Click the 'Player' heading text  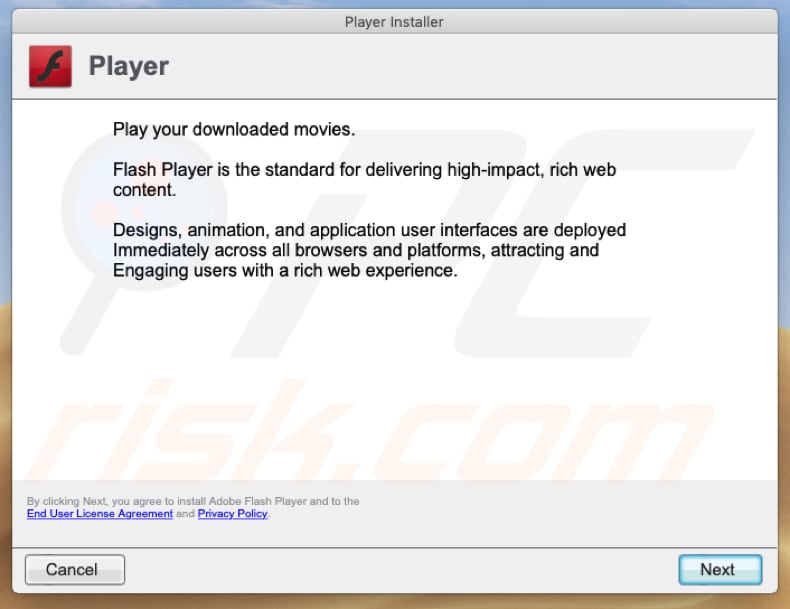click(x=128, y=66)
